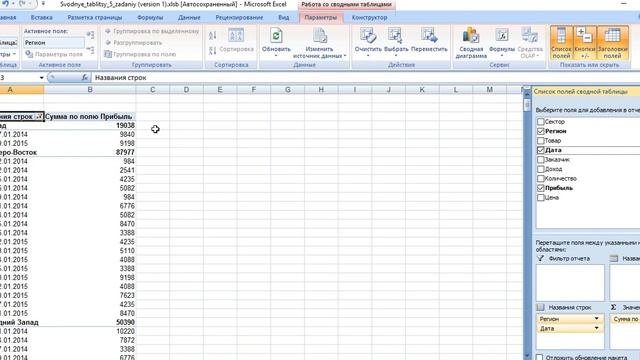Check the Сектор field checkbox
The height and width of the screenshot is (360, 640).
(541, 122)
